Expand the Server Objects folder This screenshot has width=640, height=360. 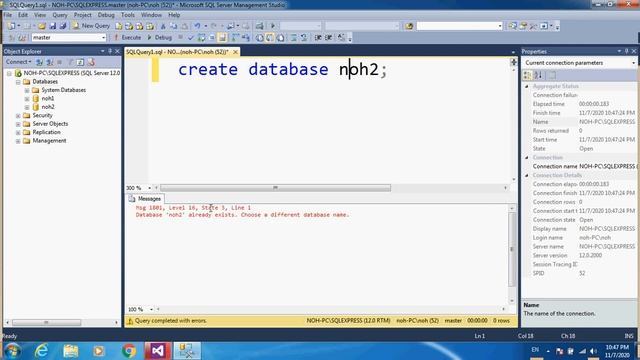(x=18, y=124)
